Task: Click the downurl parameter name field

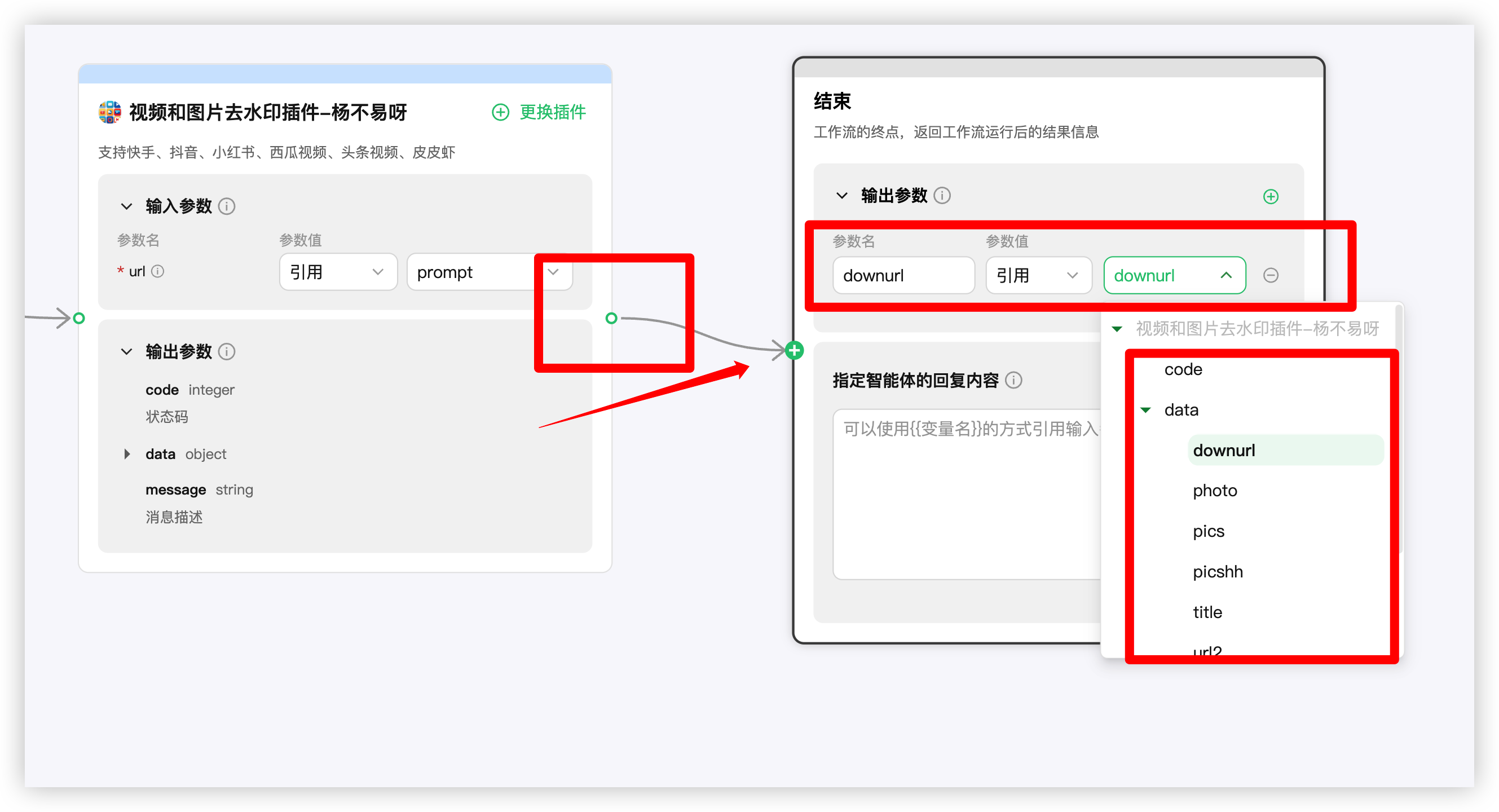Action: [x=902, y=275]
